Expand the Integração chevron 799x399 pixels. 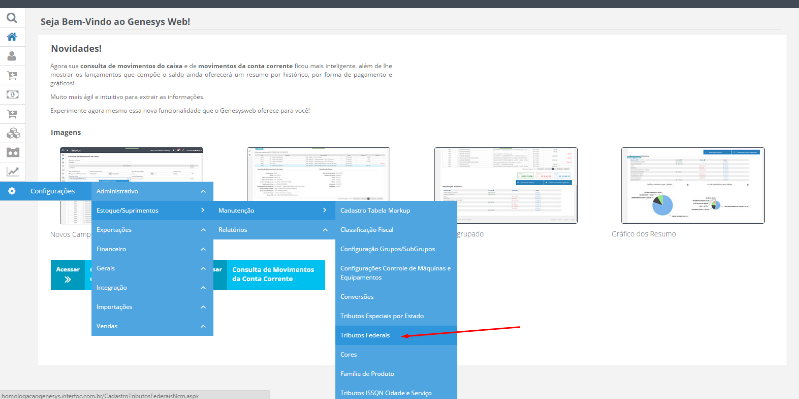(203, 288)
